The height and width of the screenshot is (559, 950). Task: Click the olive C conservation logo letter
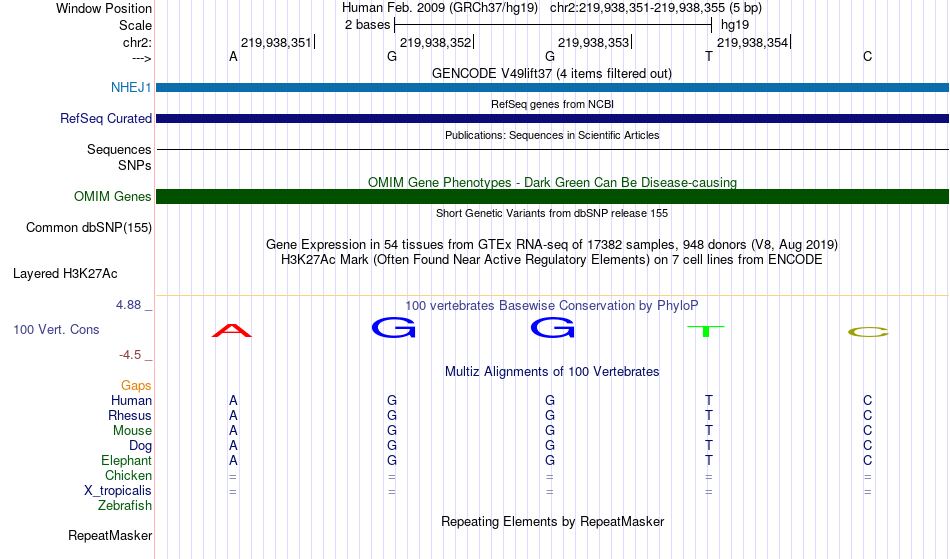[x=868, y=332]
